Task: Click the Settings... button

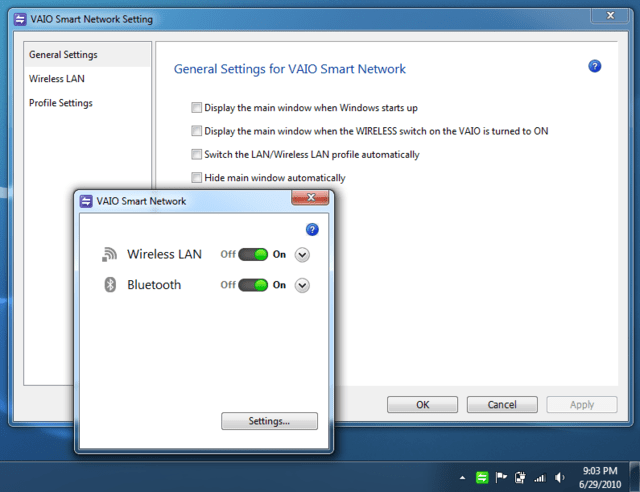Action: 269,421
